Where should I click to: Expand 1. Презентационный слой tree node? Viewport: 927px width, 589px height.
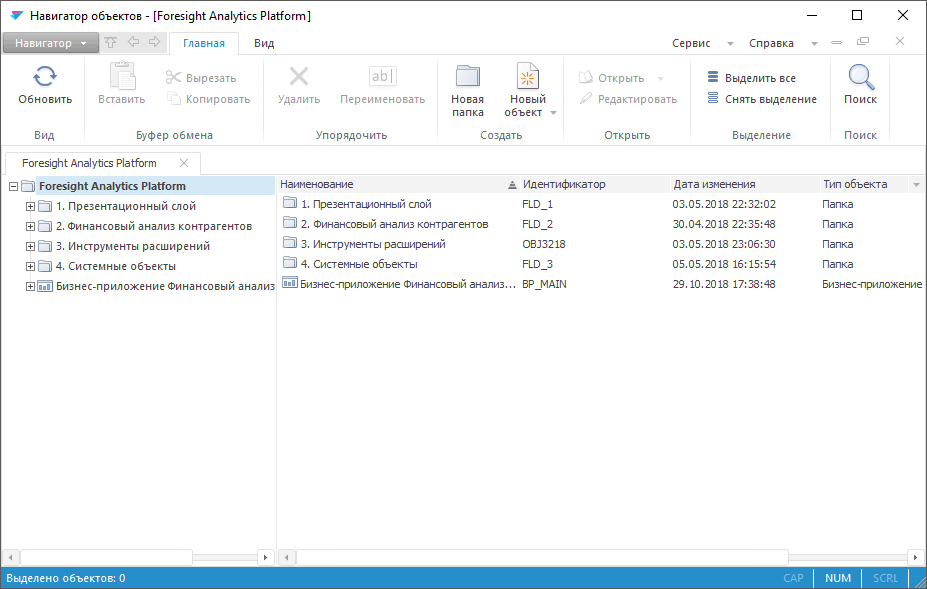(30, 206)
